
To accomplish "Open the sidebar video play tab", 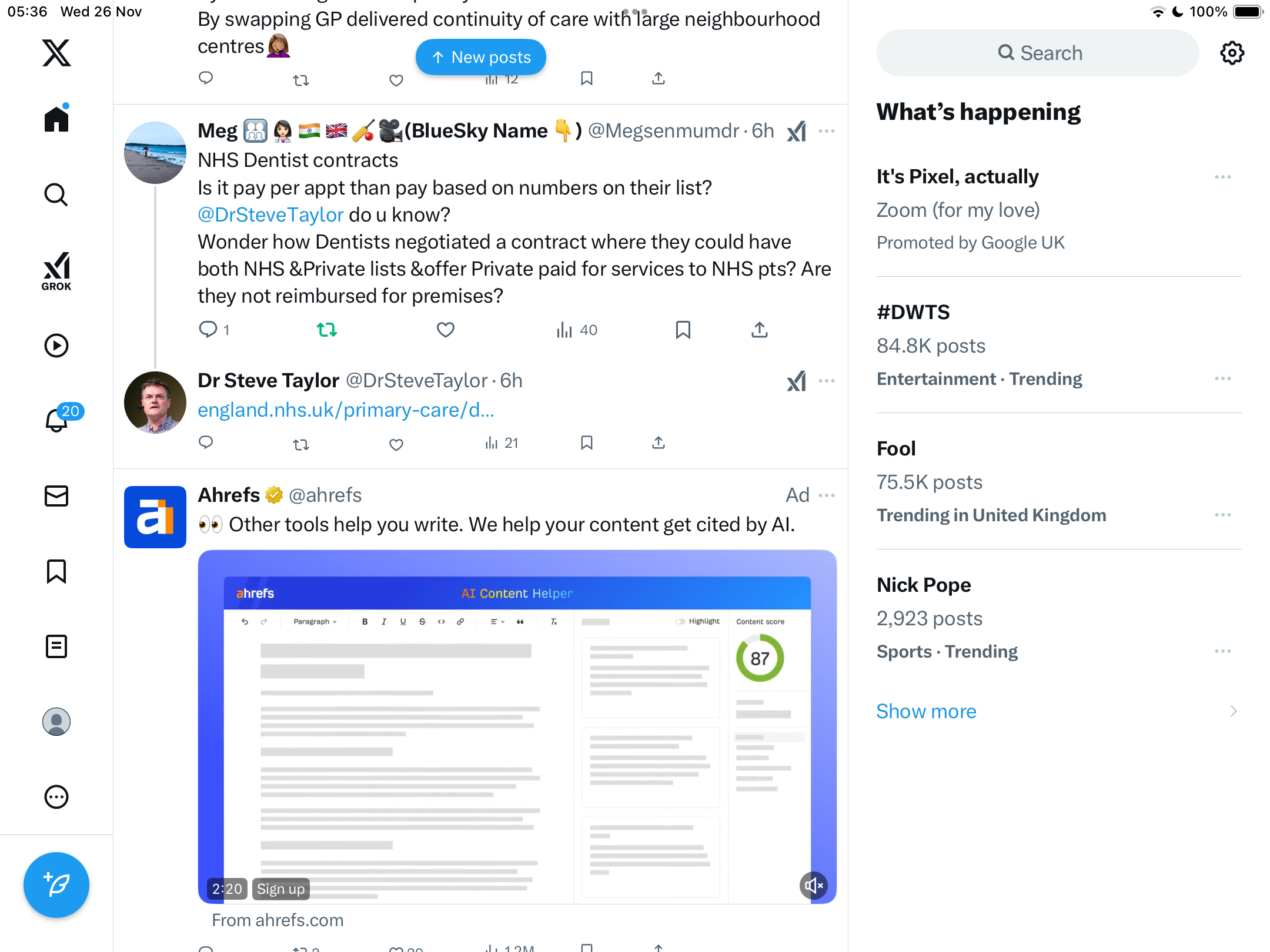I will pos(56,346).
